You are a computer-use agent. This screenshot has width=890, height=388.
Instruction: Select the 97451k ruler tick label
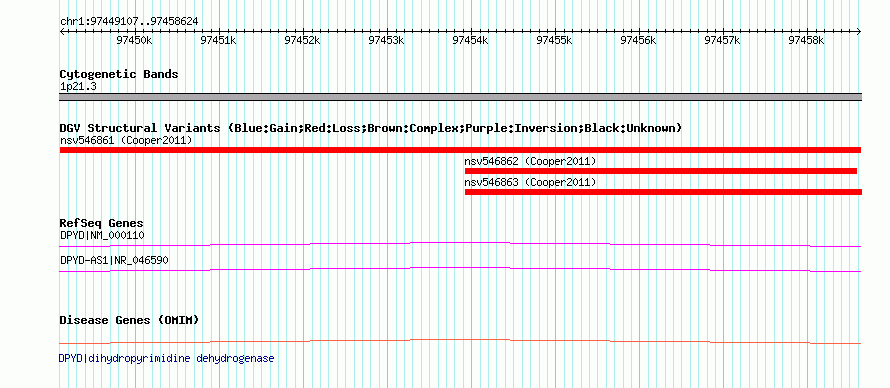tap(219, 40)
